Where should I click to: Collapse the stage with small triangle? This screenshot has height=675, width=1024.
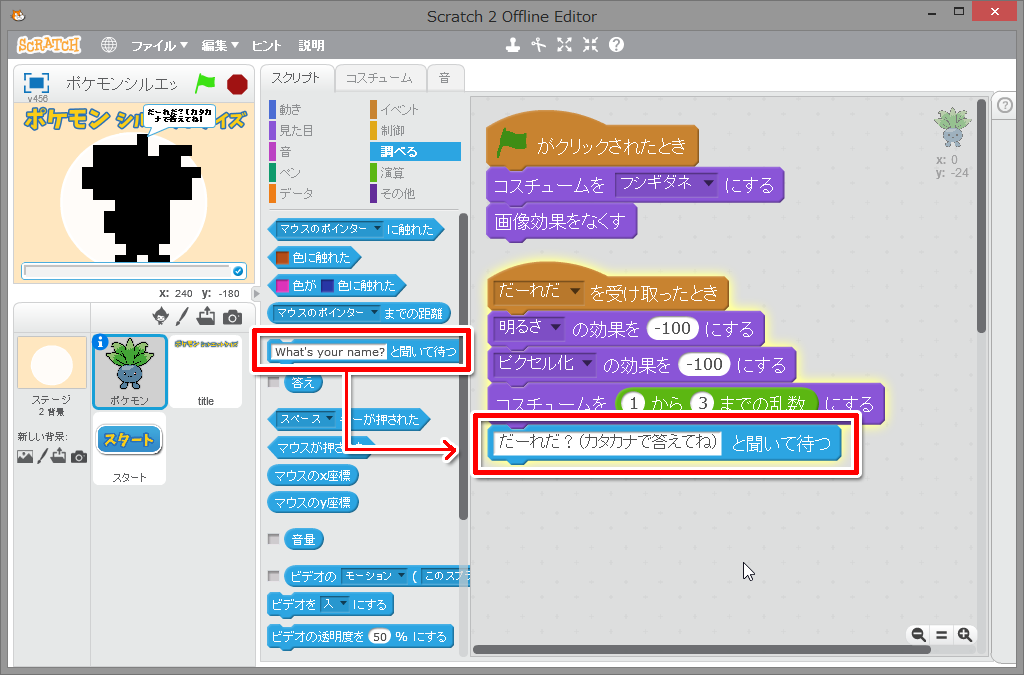[256, 294]
